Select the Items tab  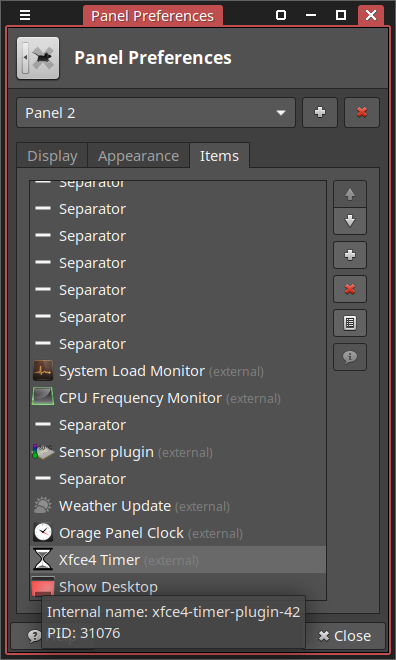pos(219,156)
